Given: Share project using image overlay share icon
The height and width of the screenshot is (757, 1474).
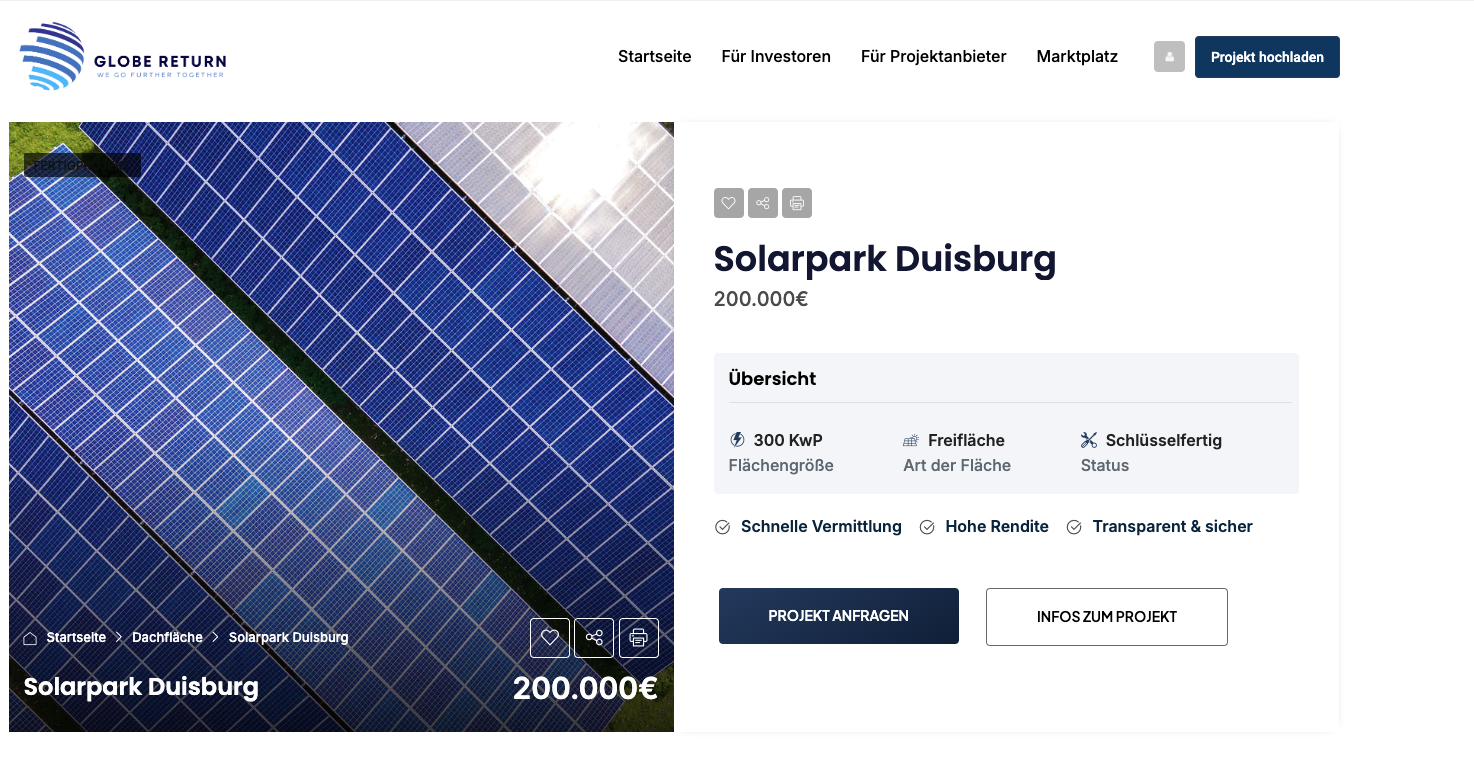Looking at the screenshot, I should (x=594, y=637).
